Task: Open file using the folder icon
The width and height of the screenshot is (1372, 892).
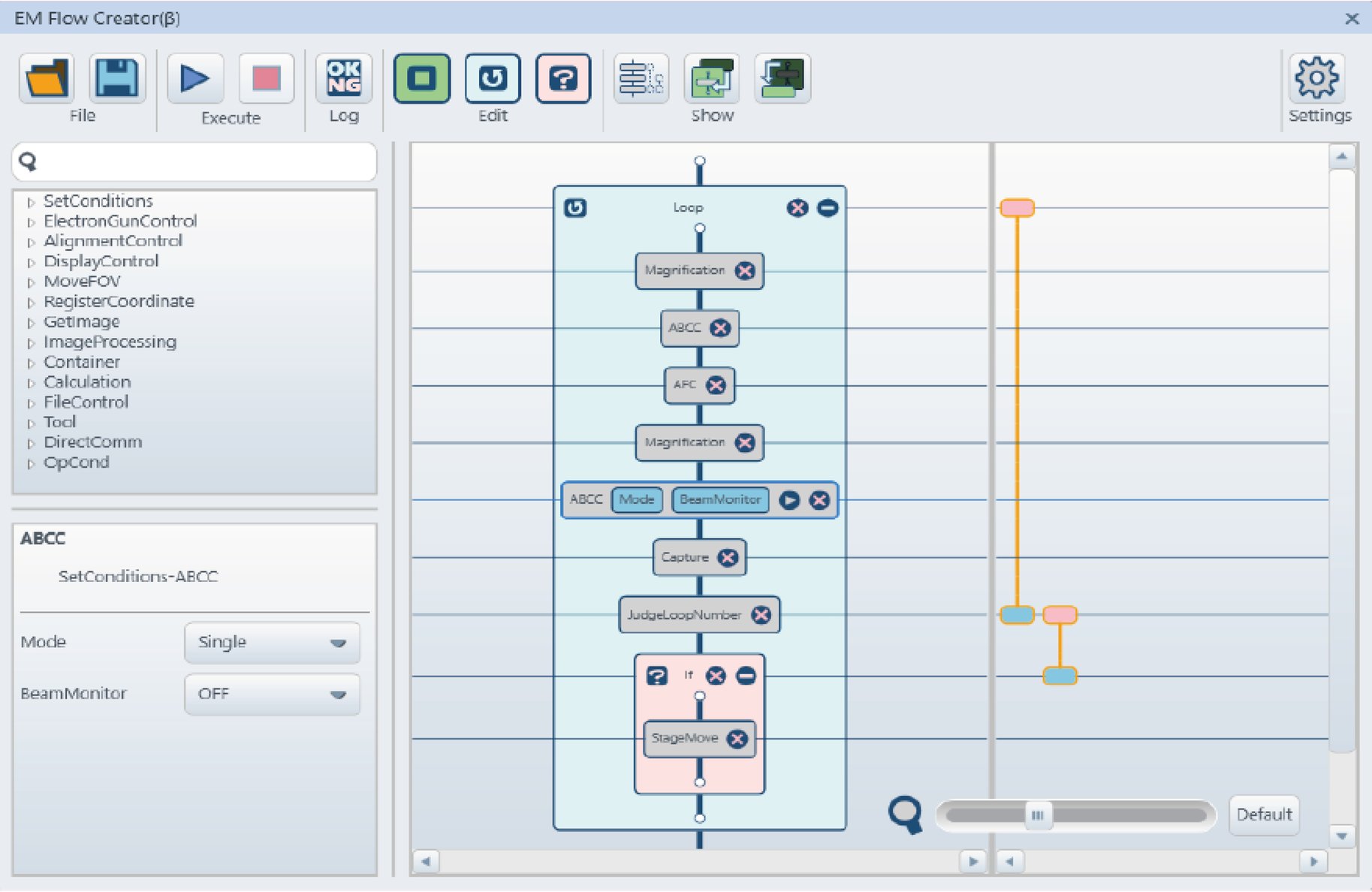Action: [x=47, y=78]
